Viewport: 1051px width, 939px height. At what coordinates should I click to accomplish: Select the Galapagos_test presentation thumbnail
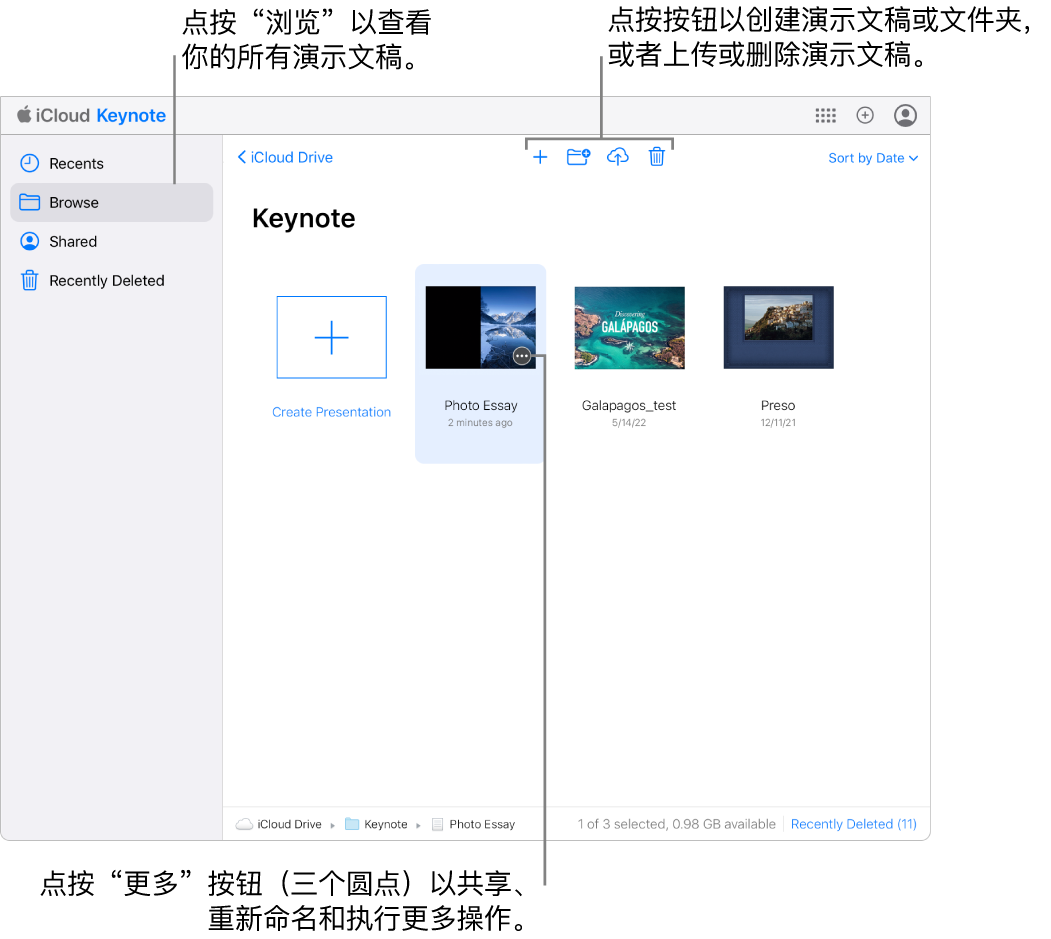[629, 327]
